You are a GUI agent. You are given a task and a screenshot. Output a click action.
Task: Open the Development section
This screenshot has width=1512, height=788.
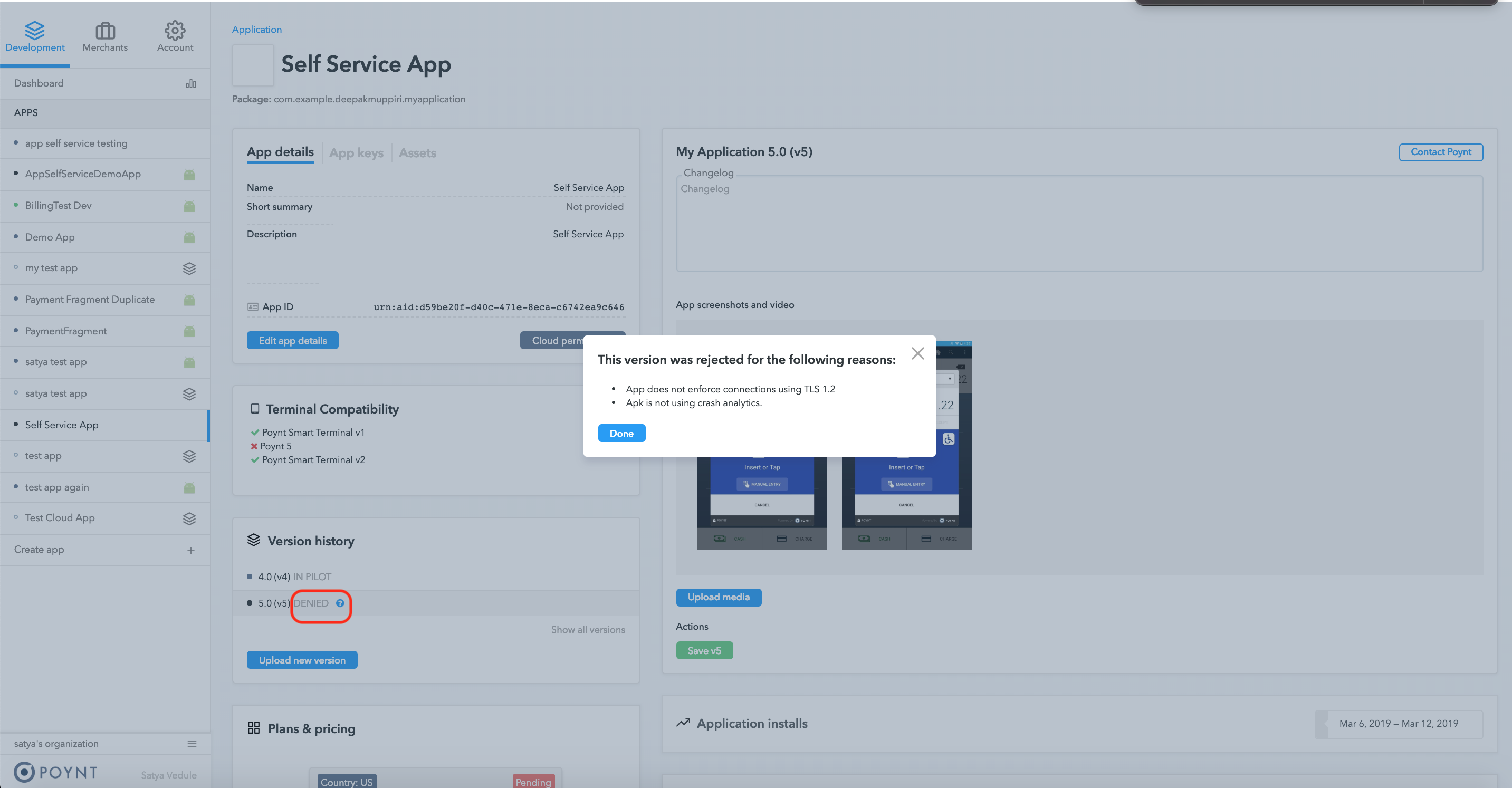tap(35, 36)
